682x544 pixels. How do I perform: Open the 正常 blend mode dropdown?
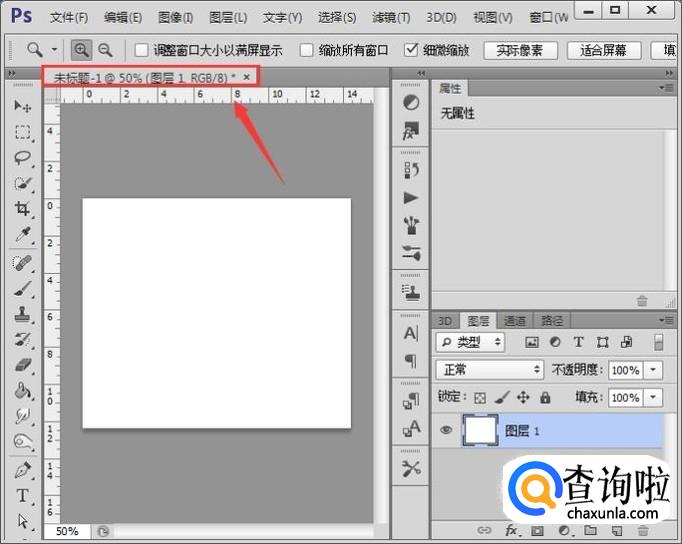(x=490, y=370)
